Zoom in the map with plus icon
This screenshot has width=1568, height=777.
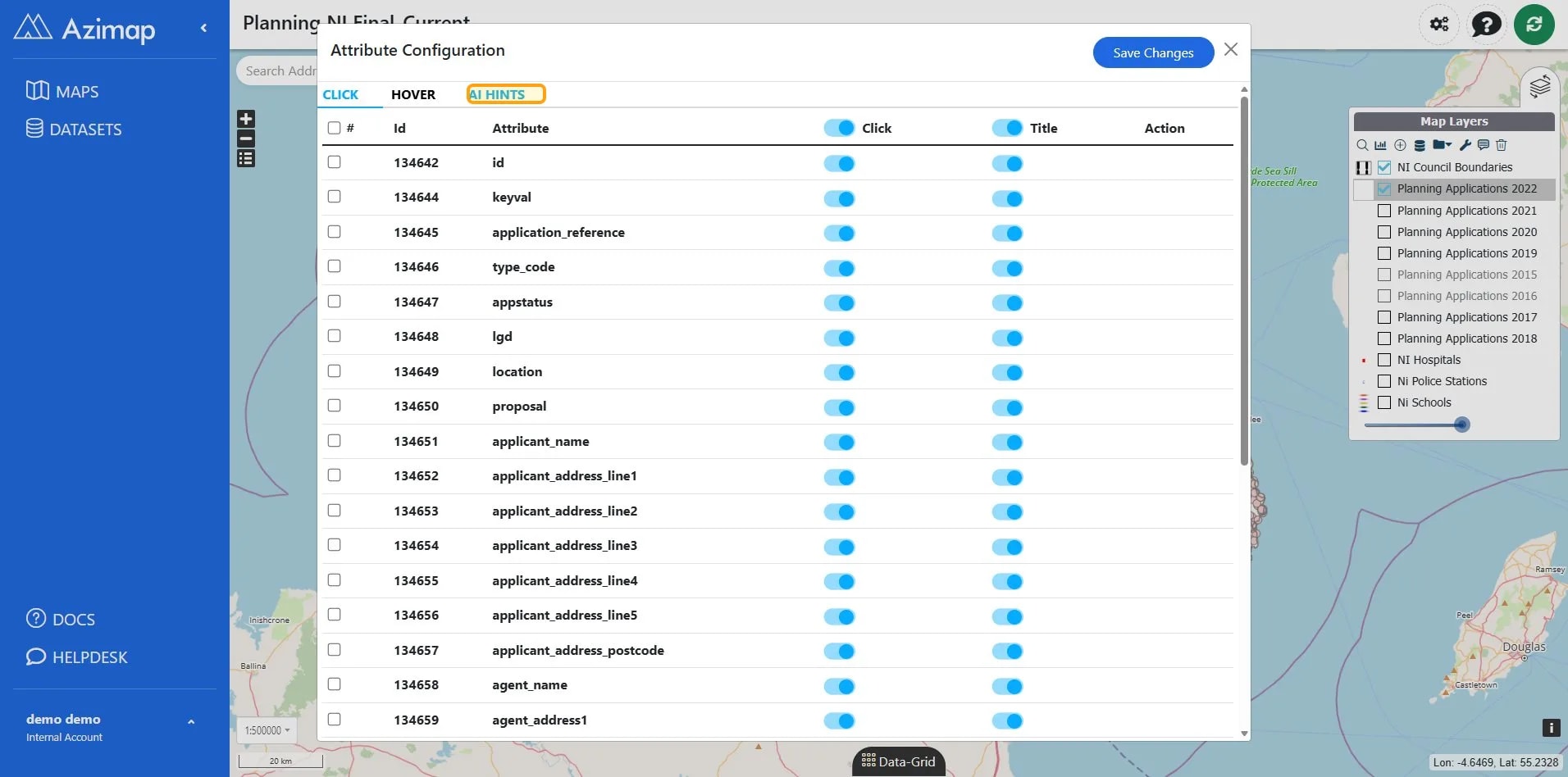click(x=246, y=119)
